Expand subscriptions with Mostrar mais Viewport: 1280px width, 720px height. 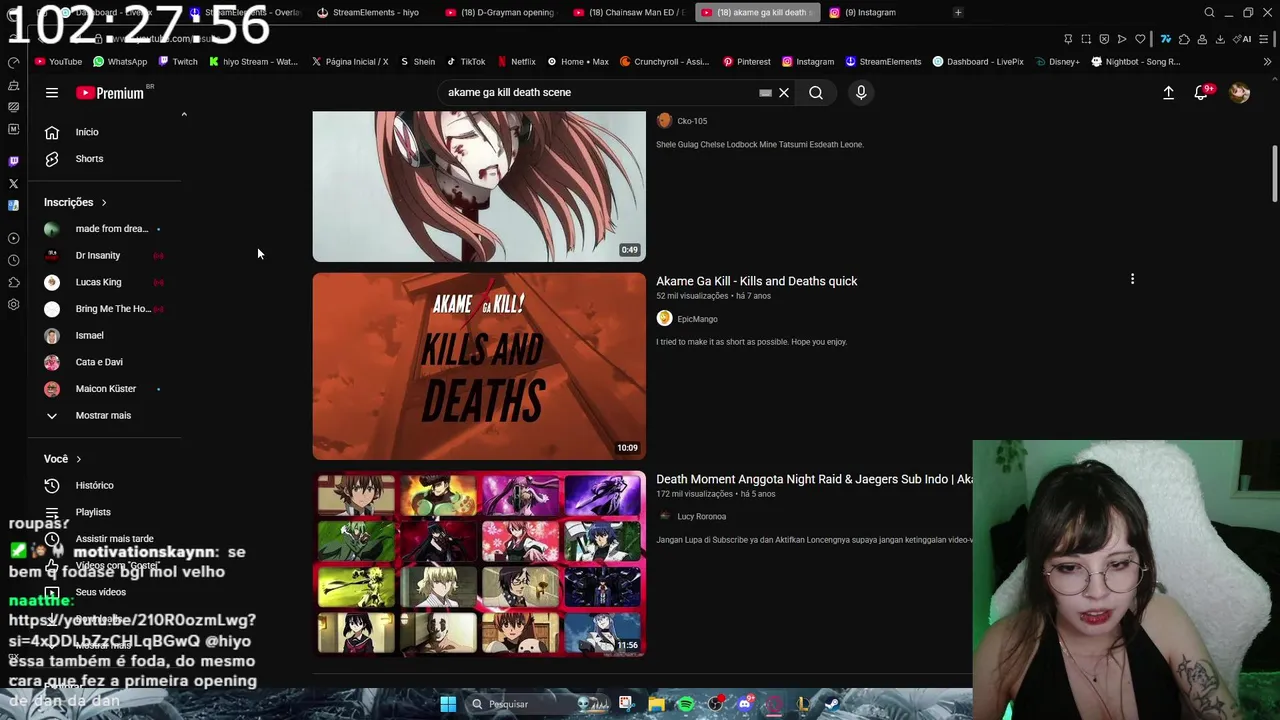point(104,416)
